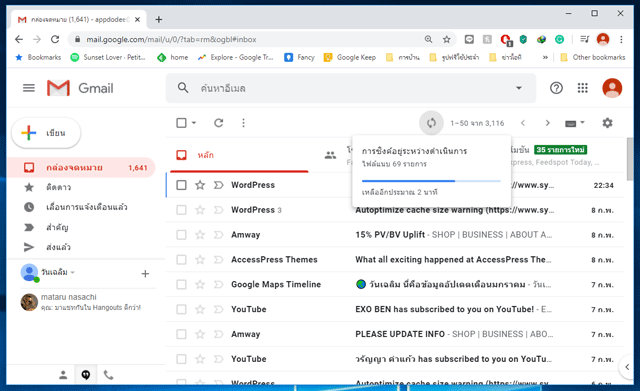The height and width of the screenshot is (391, 640).
Task: Expand the side panel arrow at right edge
Action: (x=627, y=367)
